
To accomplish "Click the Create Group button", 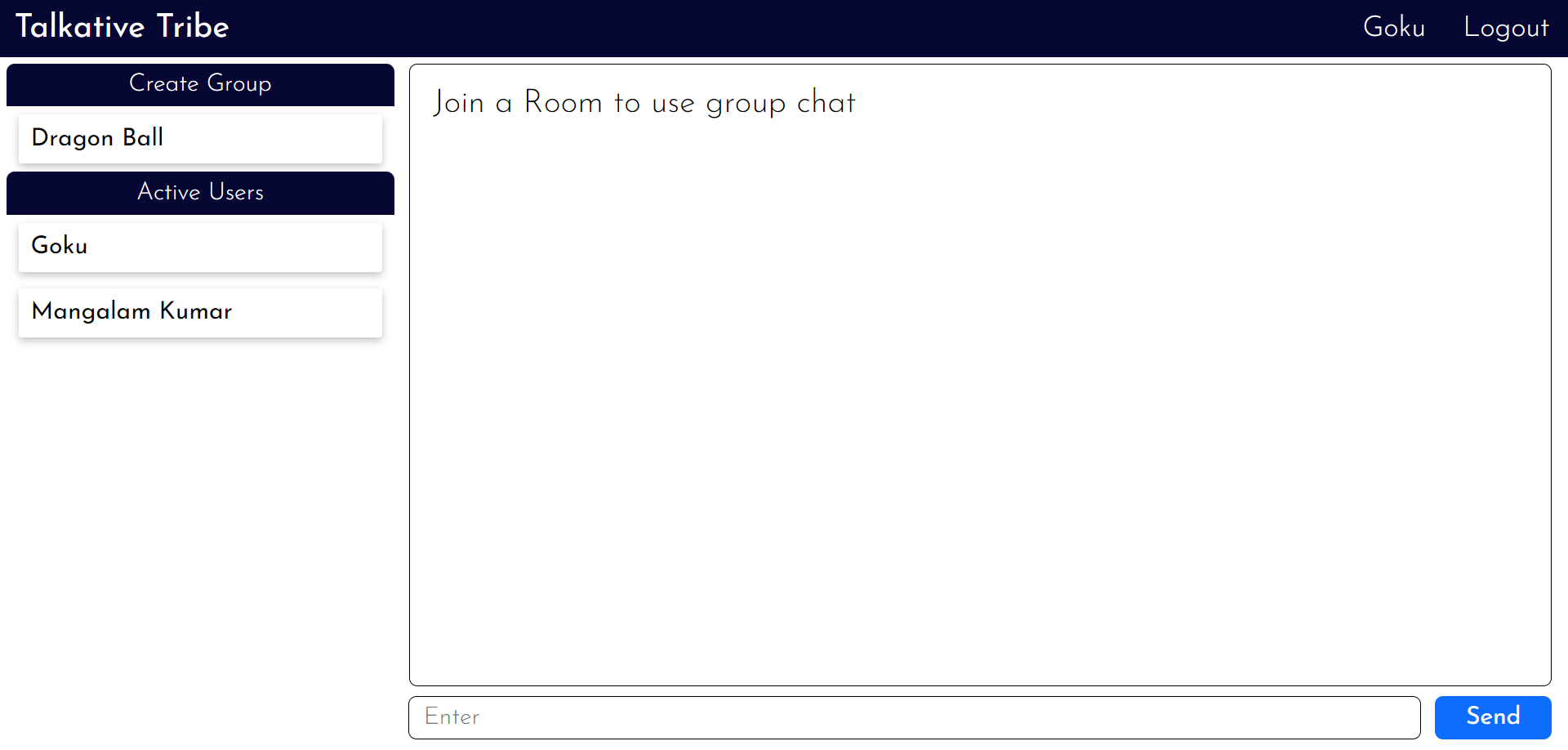I will tap(200, 85).
